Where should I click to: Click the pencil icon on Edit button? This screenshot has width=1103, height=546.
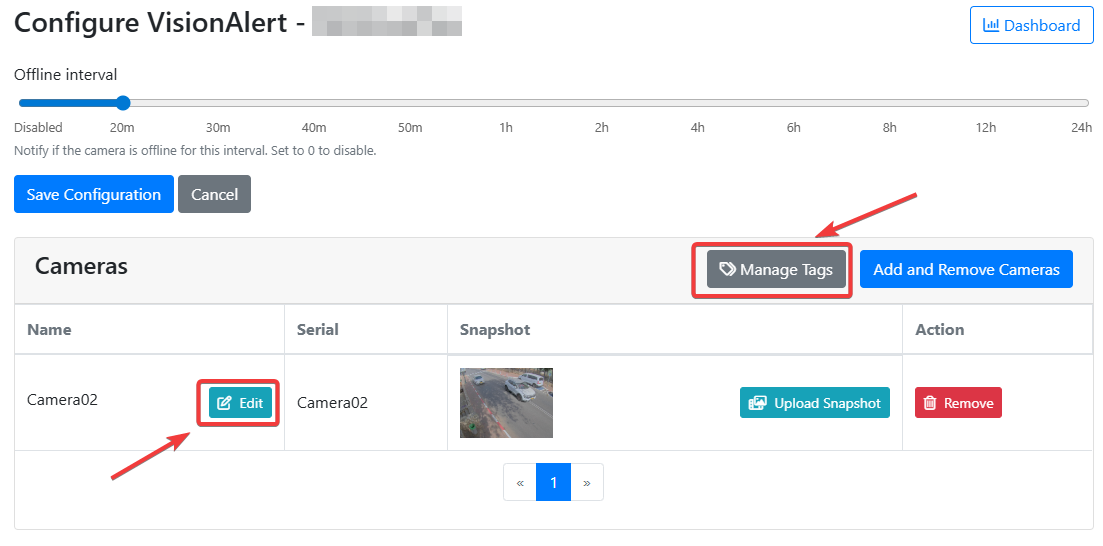click(225, 403)
